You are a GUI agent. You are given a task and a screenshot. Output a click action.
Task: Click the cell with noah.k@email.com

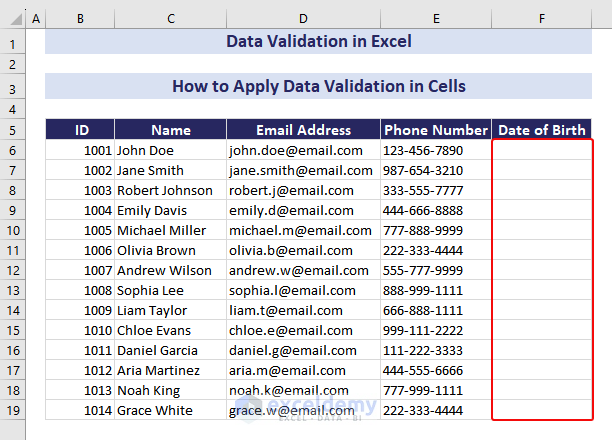(x=303, y=390)
